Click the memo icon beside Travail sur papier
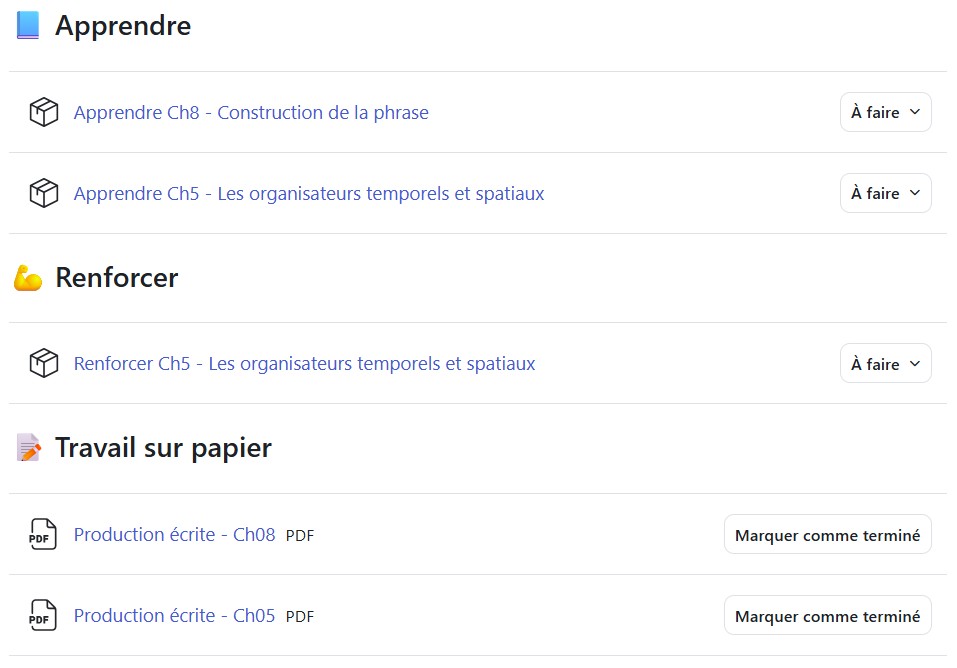This screenshot has width=957, height=668. [x=29, y=448]
